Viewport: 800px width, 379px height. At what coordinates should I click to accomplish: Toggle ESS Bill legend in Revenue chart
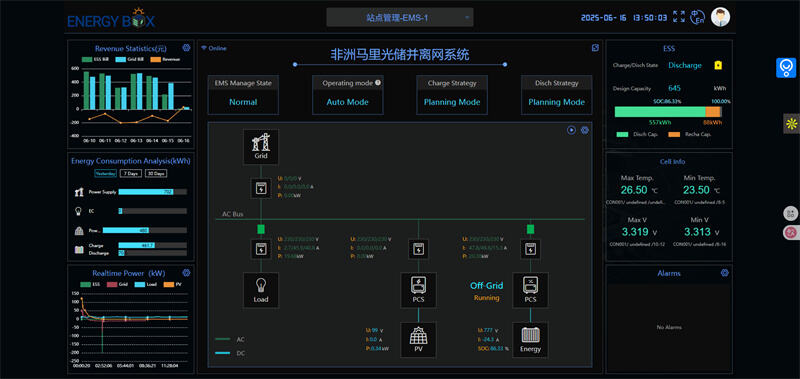(95, 59)
